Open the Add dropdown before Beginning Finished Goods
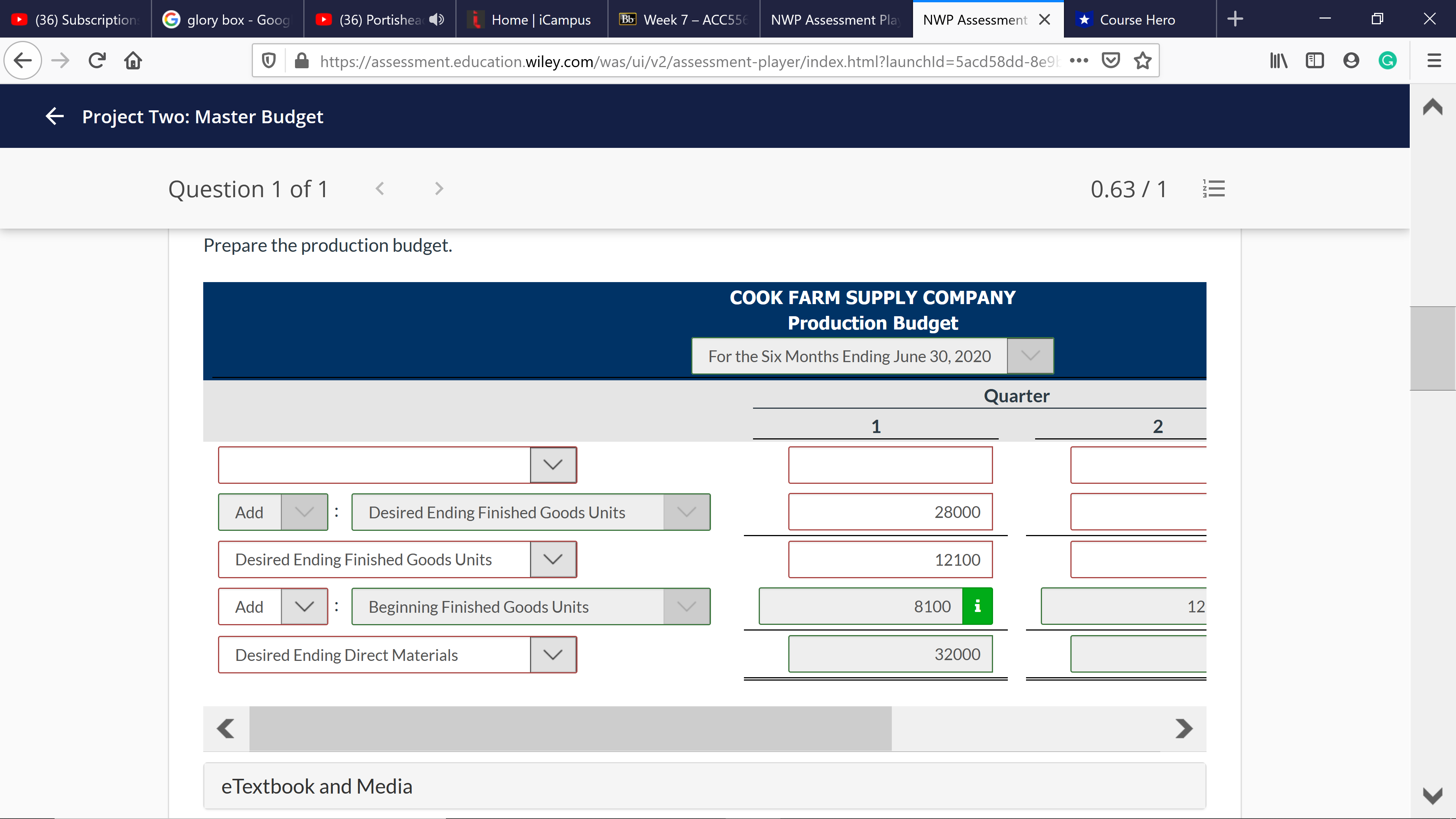The height and width of the screenshot is (819, 1456). click(x=304, y=607)
